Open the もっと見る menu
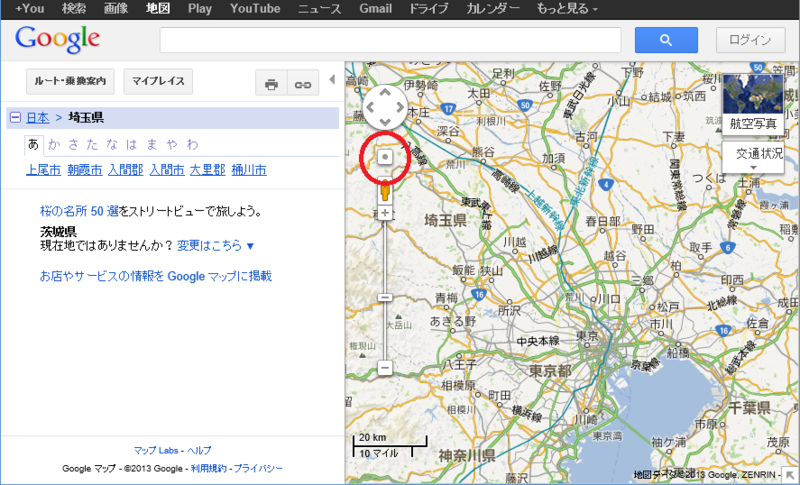The image size is (800, 485). click(x=567, y=9)
